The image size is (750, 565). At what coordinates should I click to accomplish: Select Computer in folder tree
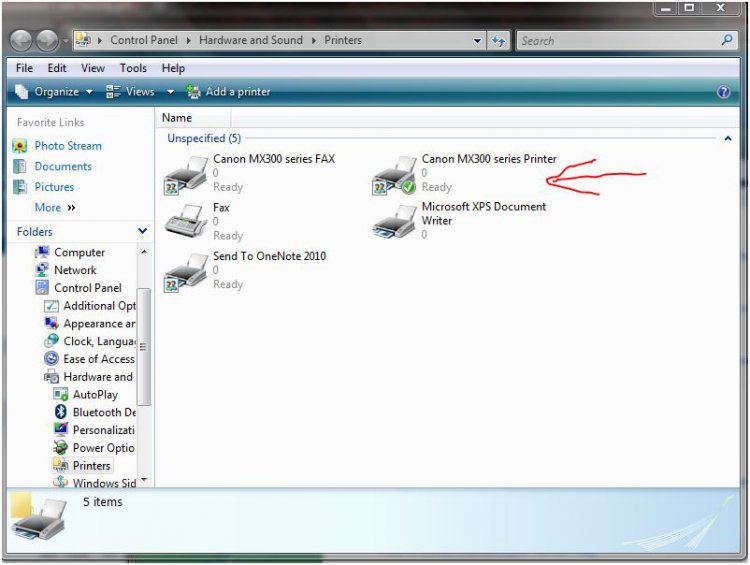click(79, 252)
